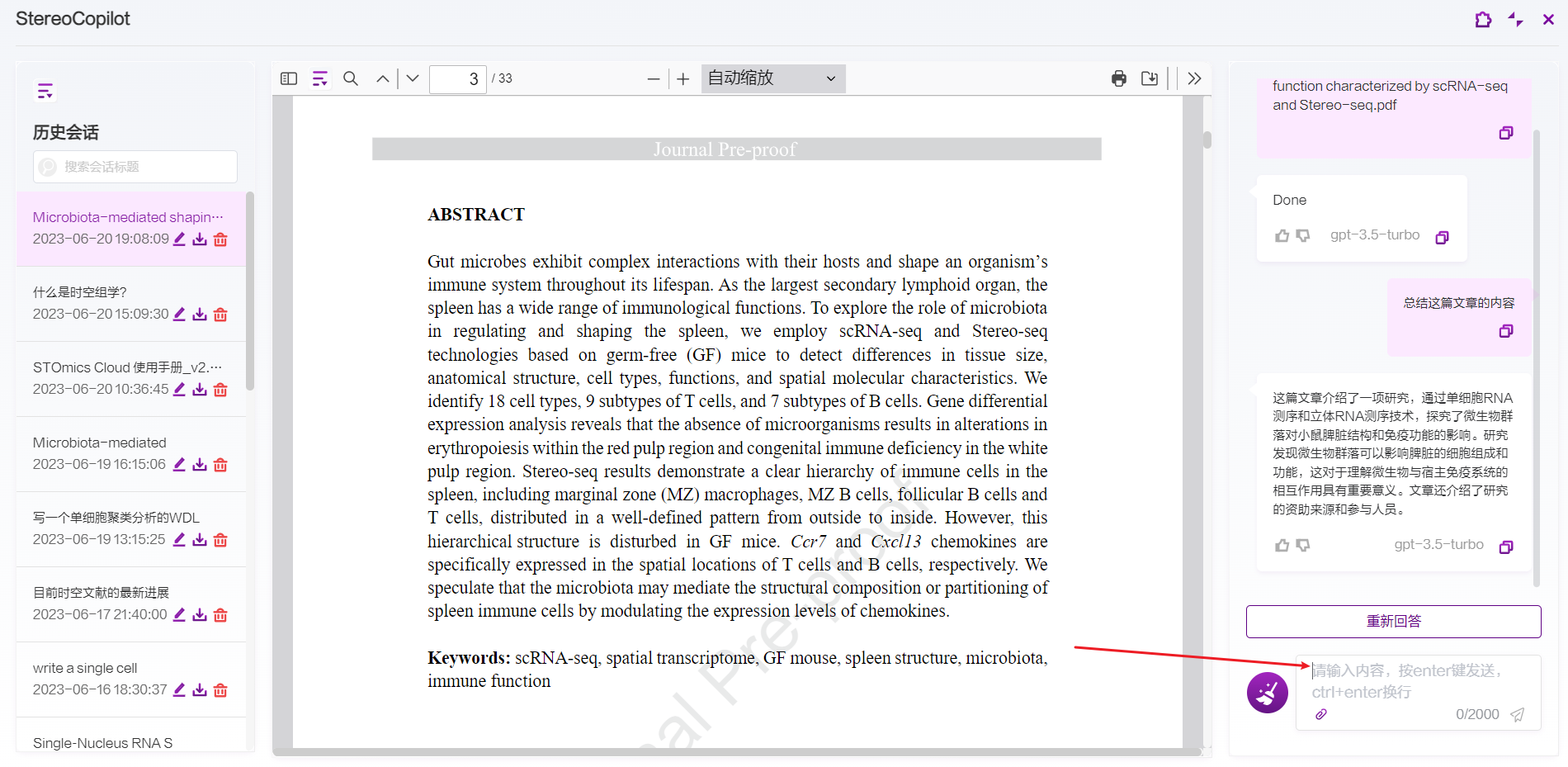Shrink the StereoCopilot window with the arrows icon
Viewport: 1568px width, 767px height.
pos(1516,19)
